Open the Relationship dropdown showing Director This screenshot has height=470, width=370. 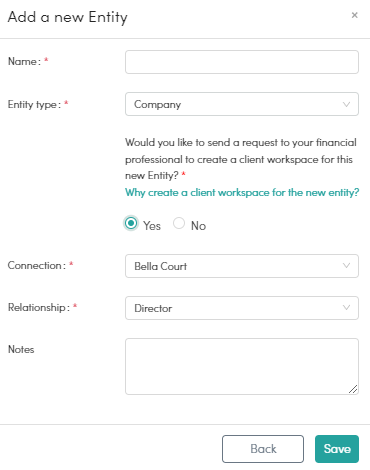point(242,308)
